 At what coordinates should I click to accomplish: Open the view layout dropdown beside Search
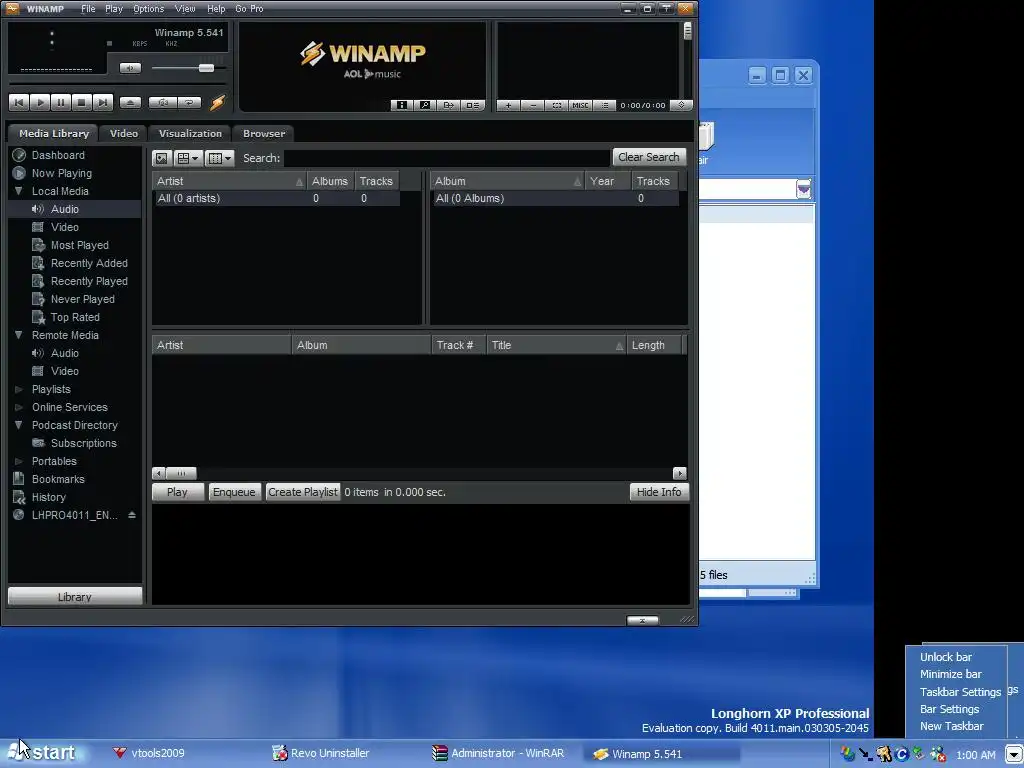(x=188, y=158)
